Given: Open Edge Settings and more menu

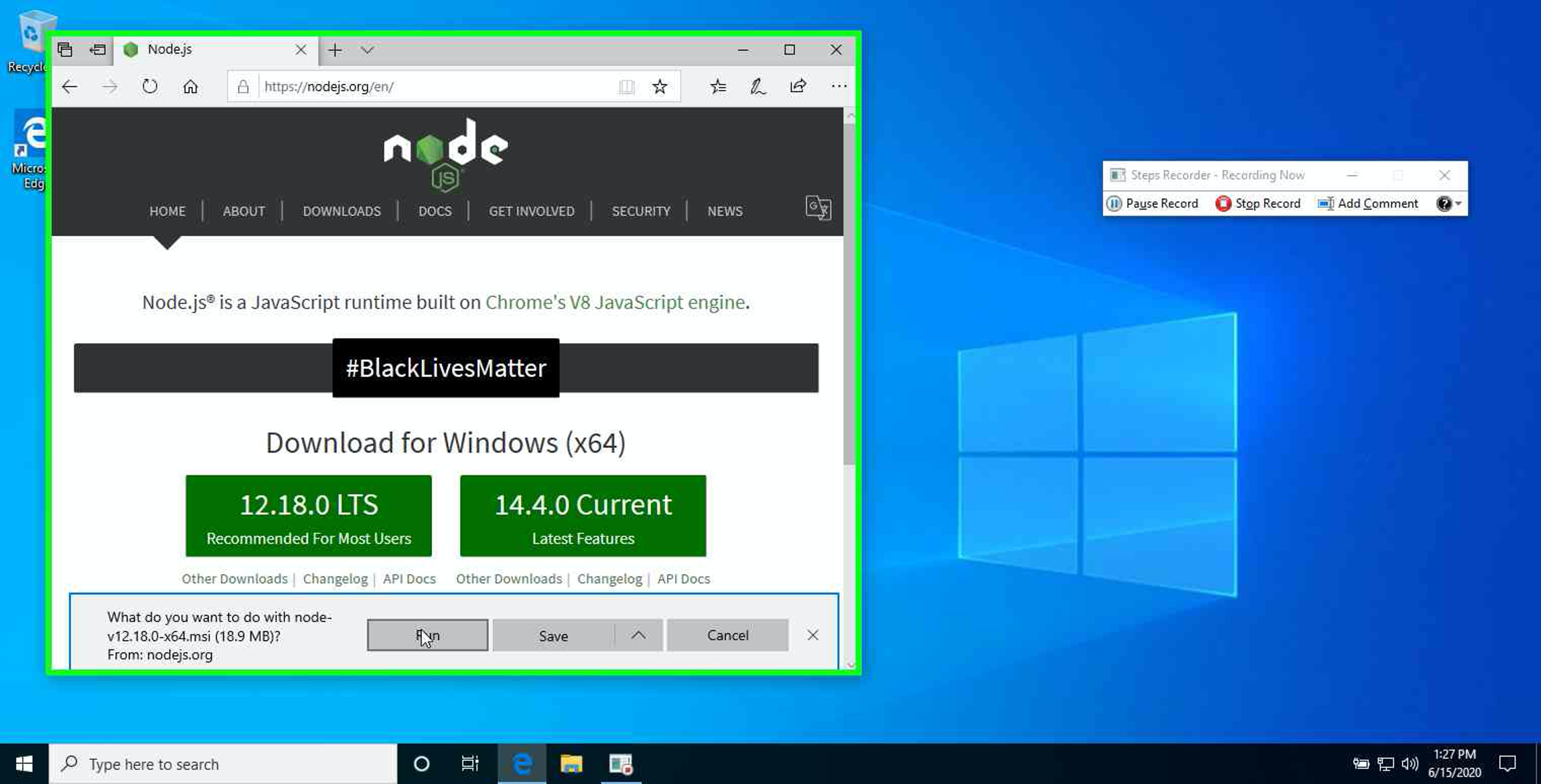Looking at the screenshot, I should point(839,87).
